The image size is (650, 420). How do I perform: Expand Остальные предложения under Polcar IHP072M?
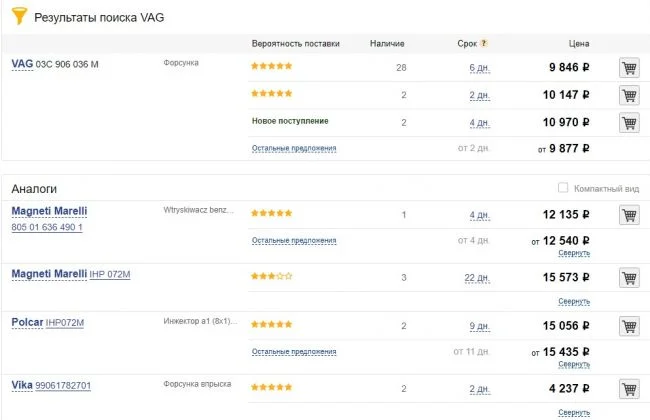click(294, 352)
